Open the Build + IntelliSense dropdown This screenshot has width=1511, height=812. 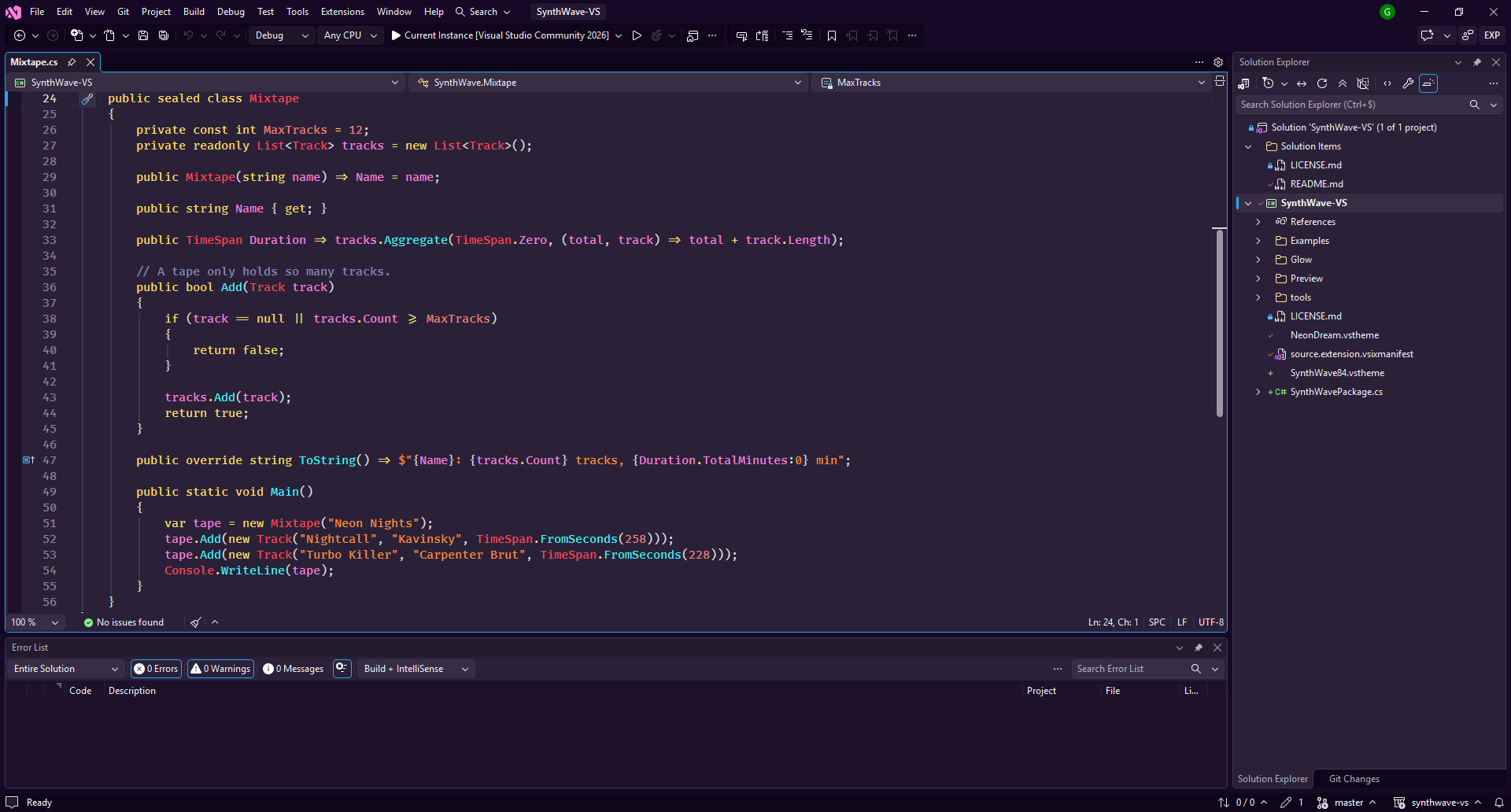point(416,669)
